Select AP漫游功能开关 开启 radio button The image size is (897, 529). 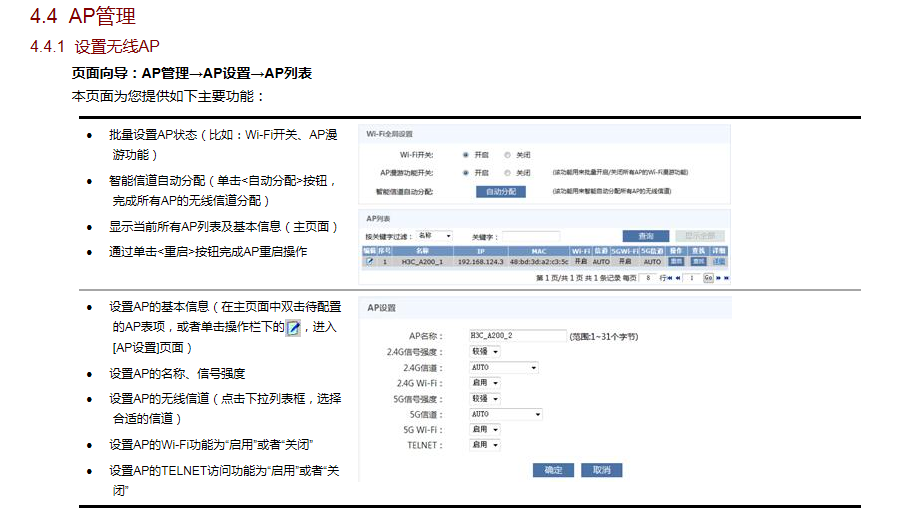click(466, 173)
